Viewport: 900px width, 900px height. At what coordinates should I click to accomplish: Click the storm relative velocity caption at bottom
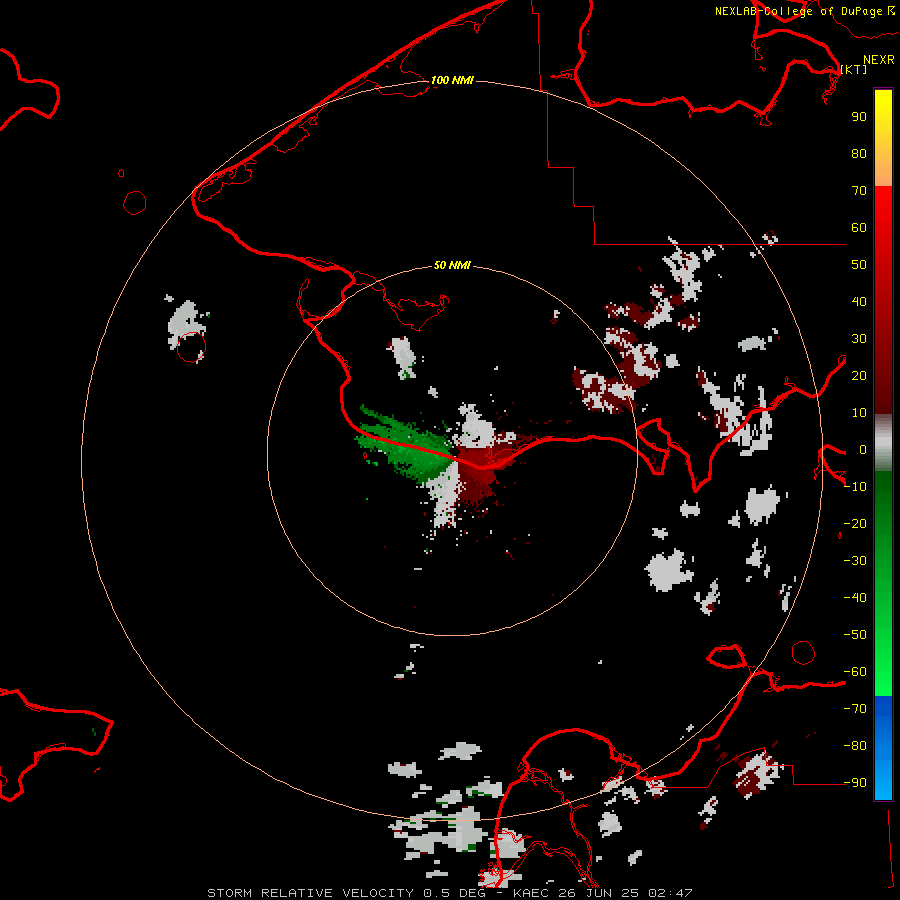coord(449,893)
